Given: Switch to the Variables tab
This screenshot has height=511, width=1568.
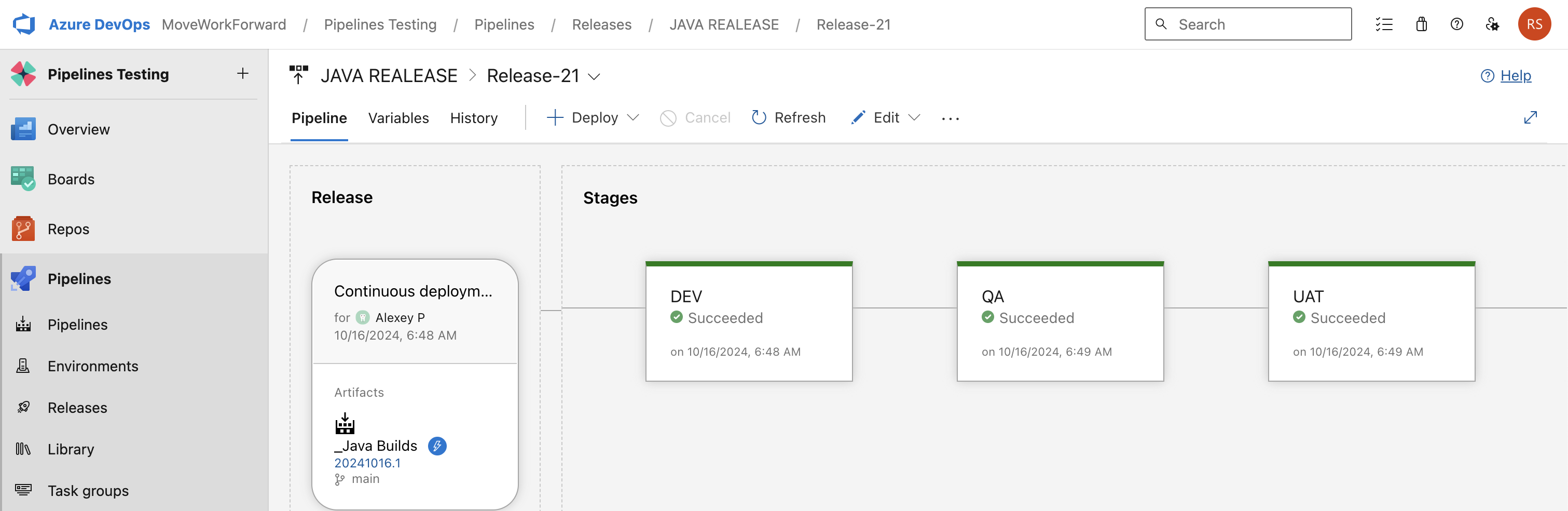Looking at the screenshot, I should pyautogui.click(x=398, y=118).
